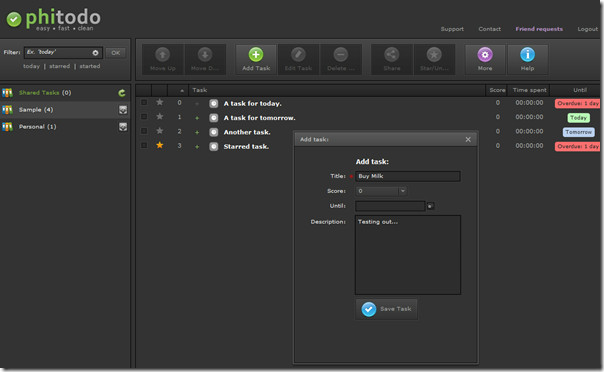Toggle star on 'A task for today.'
This screenshot has height=372, width=604.
point(159,102)
